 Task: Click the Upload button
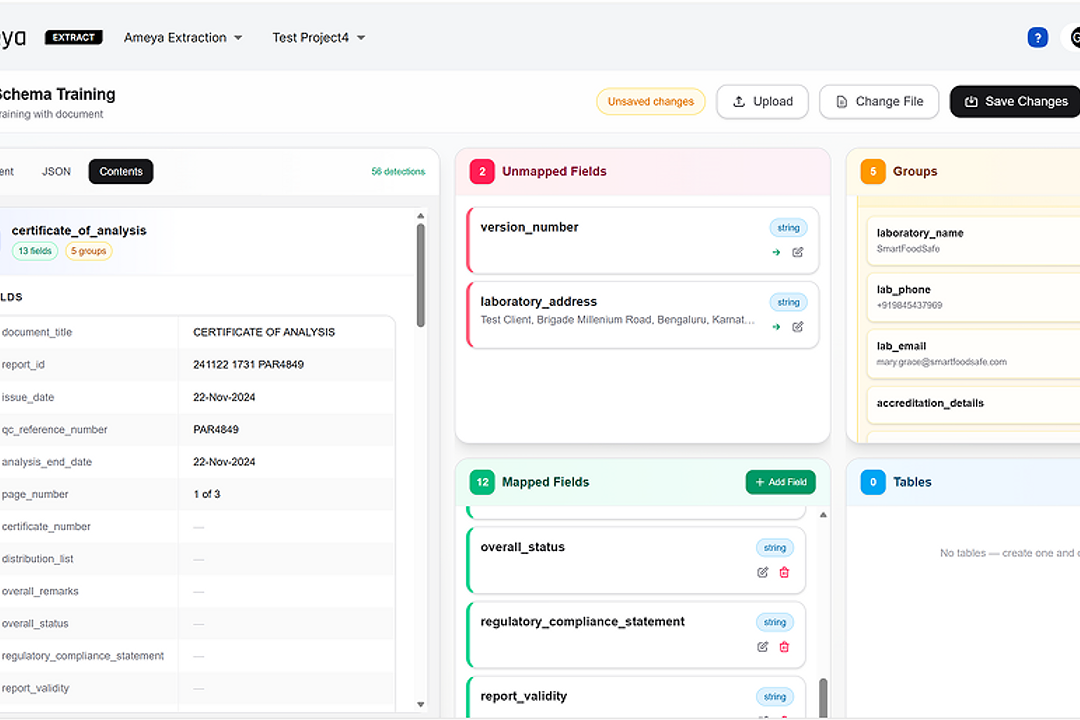click(762, 102)
